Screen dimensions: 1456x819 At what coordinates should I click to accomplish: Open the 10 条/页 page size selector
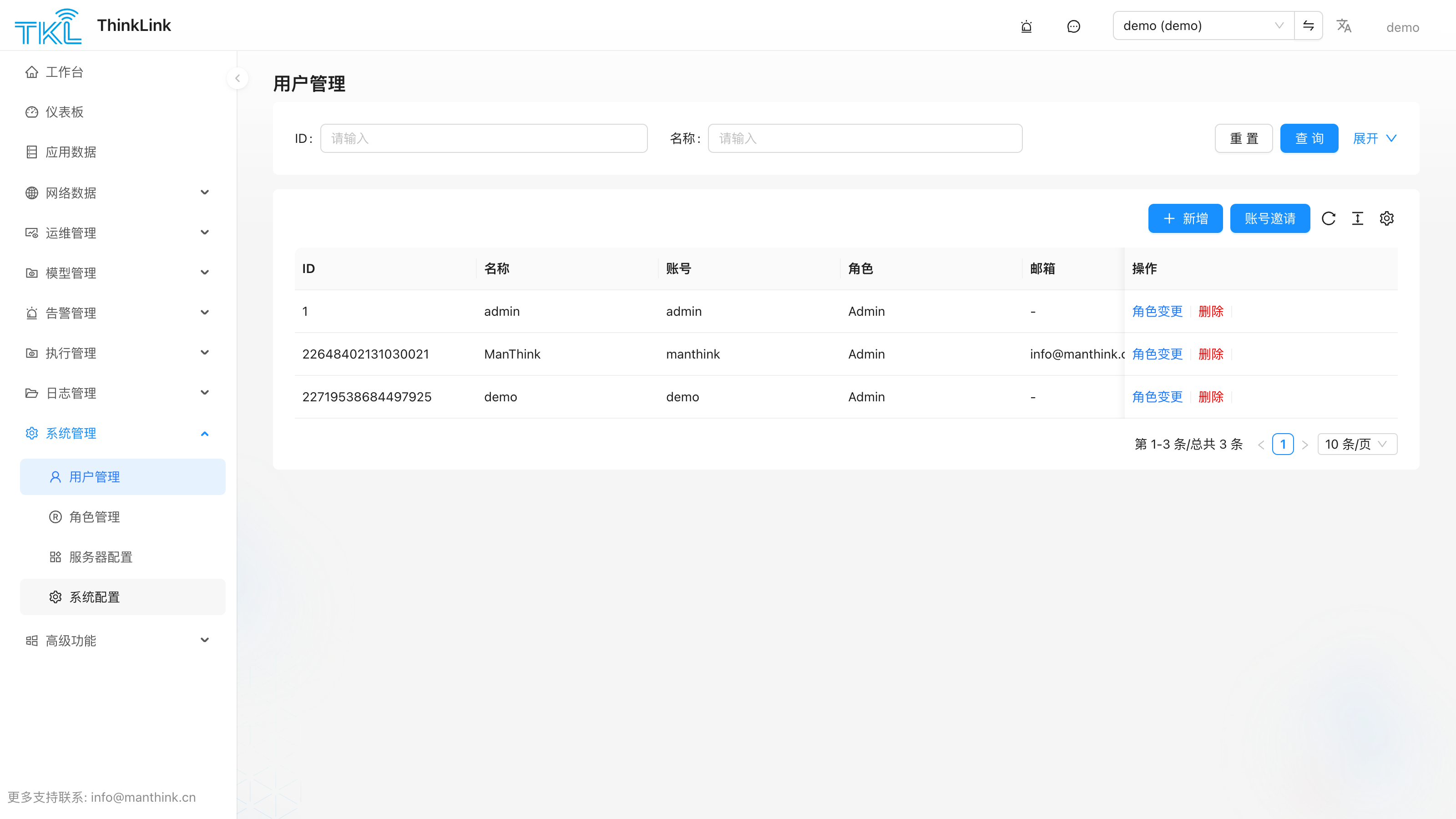pyautogui.click(x=1357, y=444)
